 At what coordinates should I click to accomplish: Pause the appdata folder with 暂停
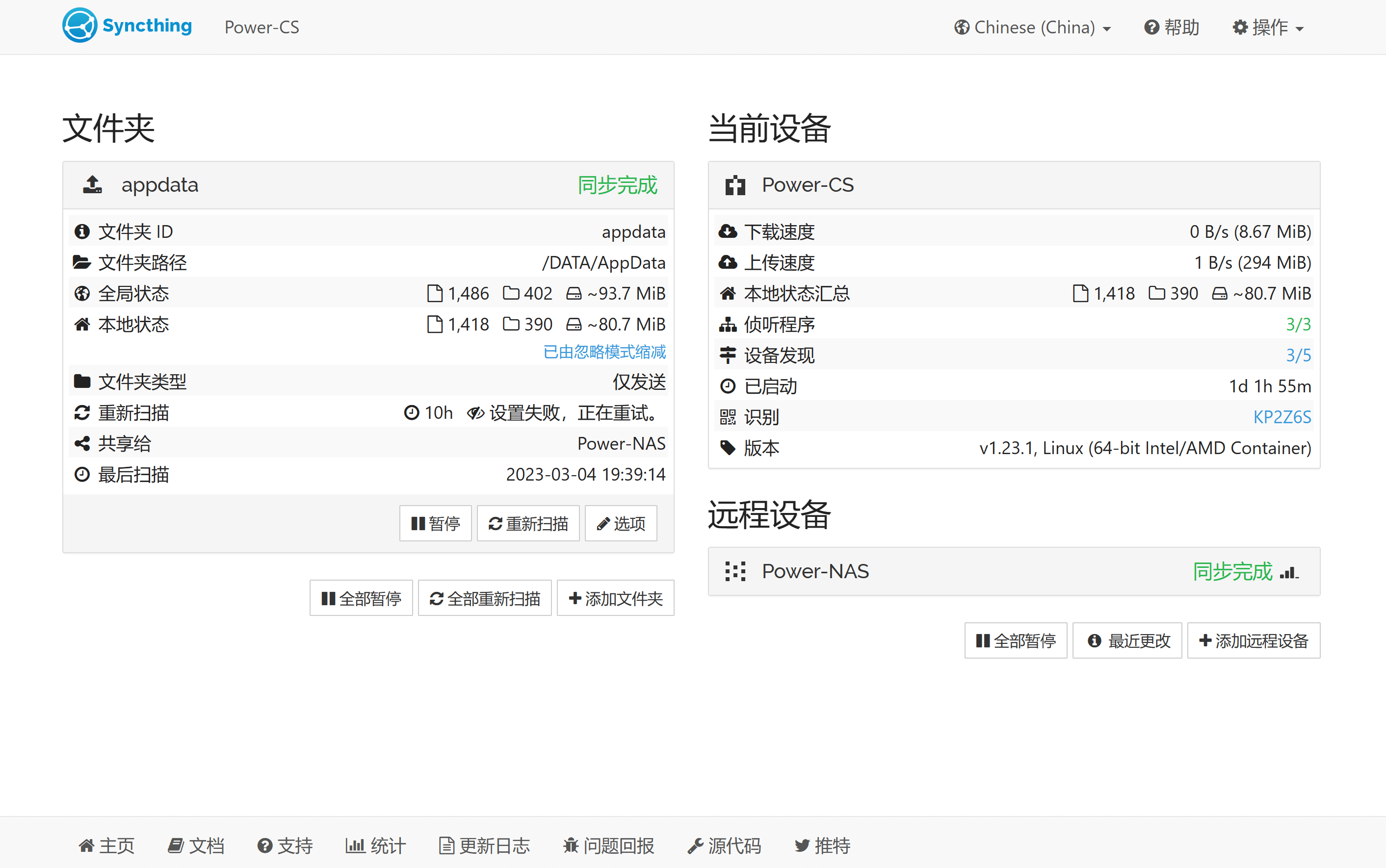pos(436,523)
